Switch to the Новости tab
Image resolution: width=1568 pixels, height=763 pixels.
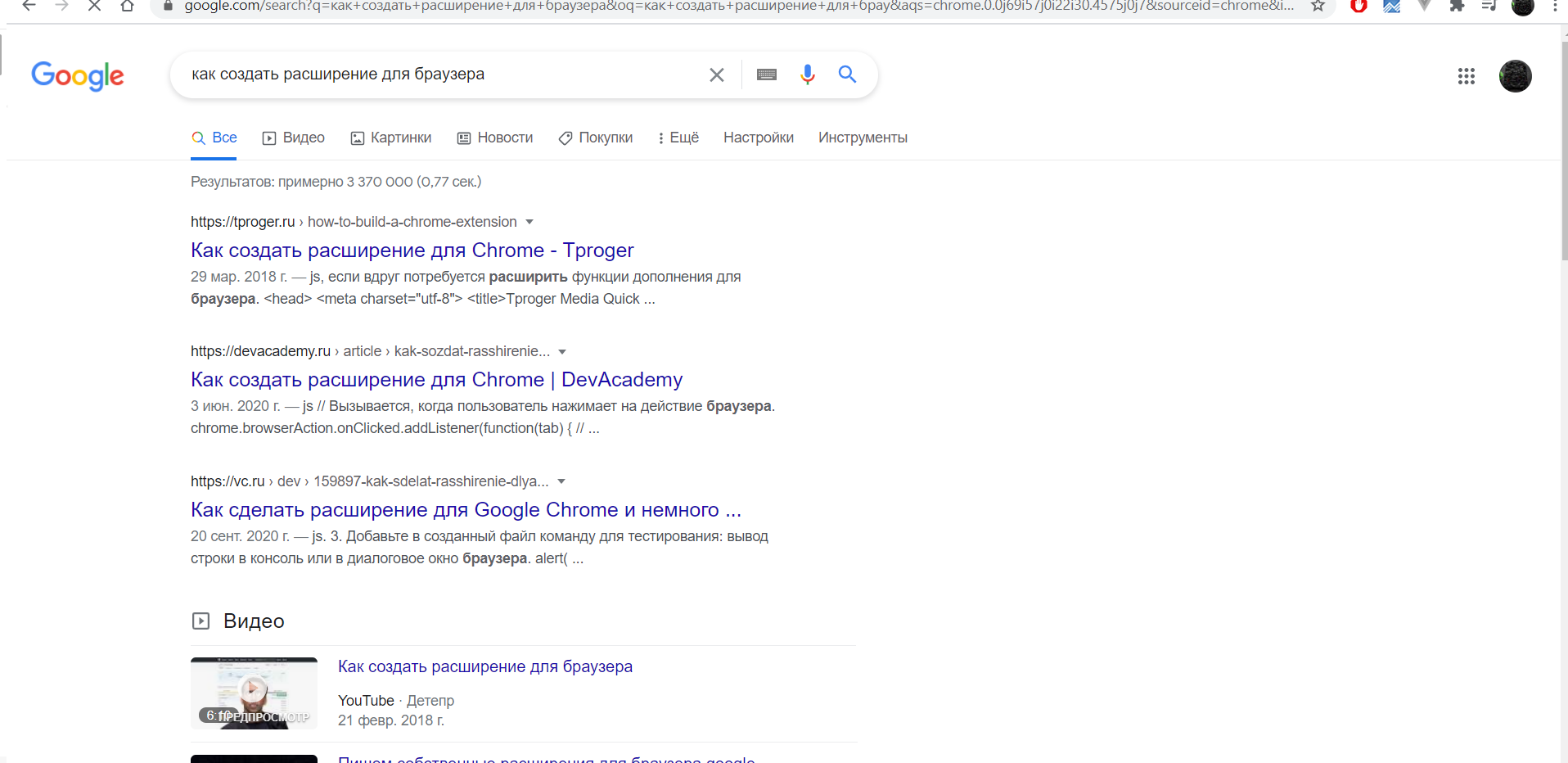[x=495, y=138]
